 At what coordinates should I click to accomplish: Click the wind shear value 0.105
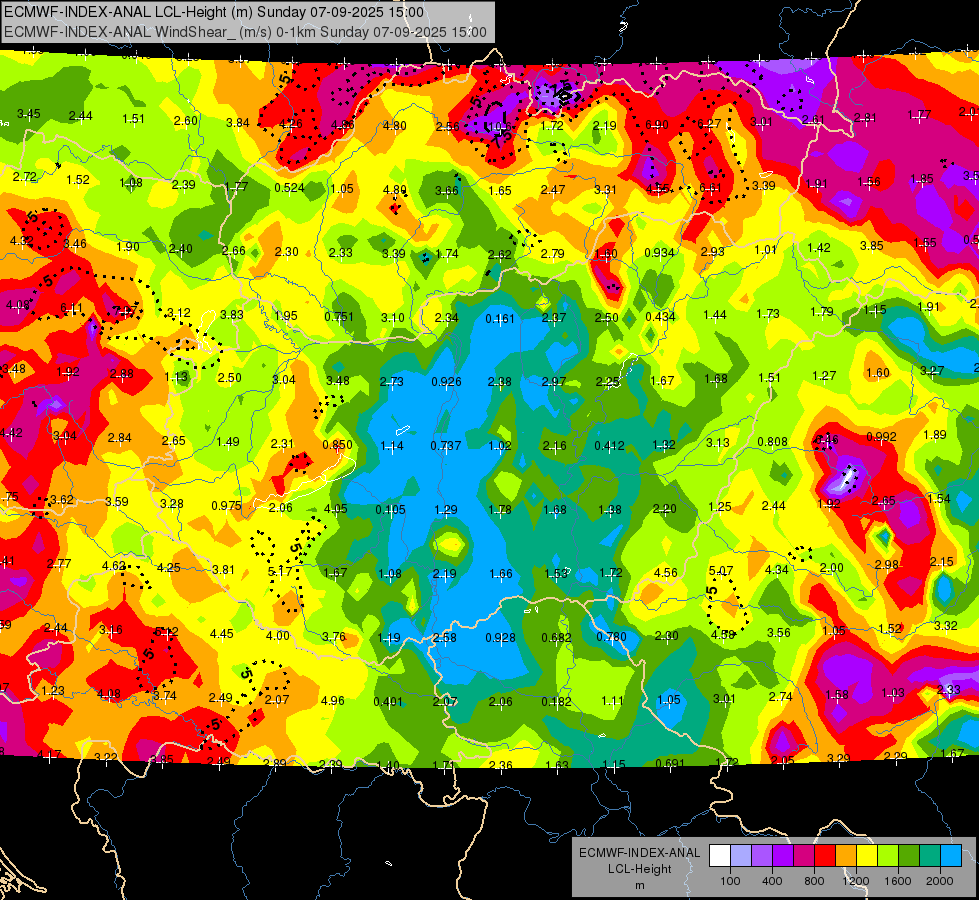390,510
